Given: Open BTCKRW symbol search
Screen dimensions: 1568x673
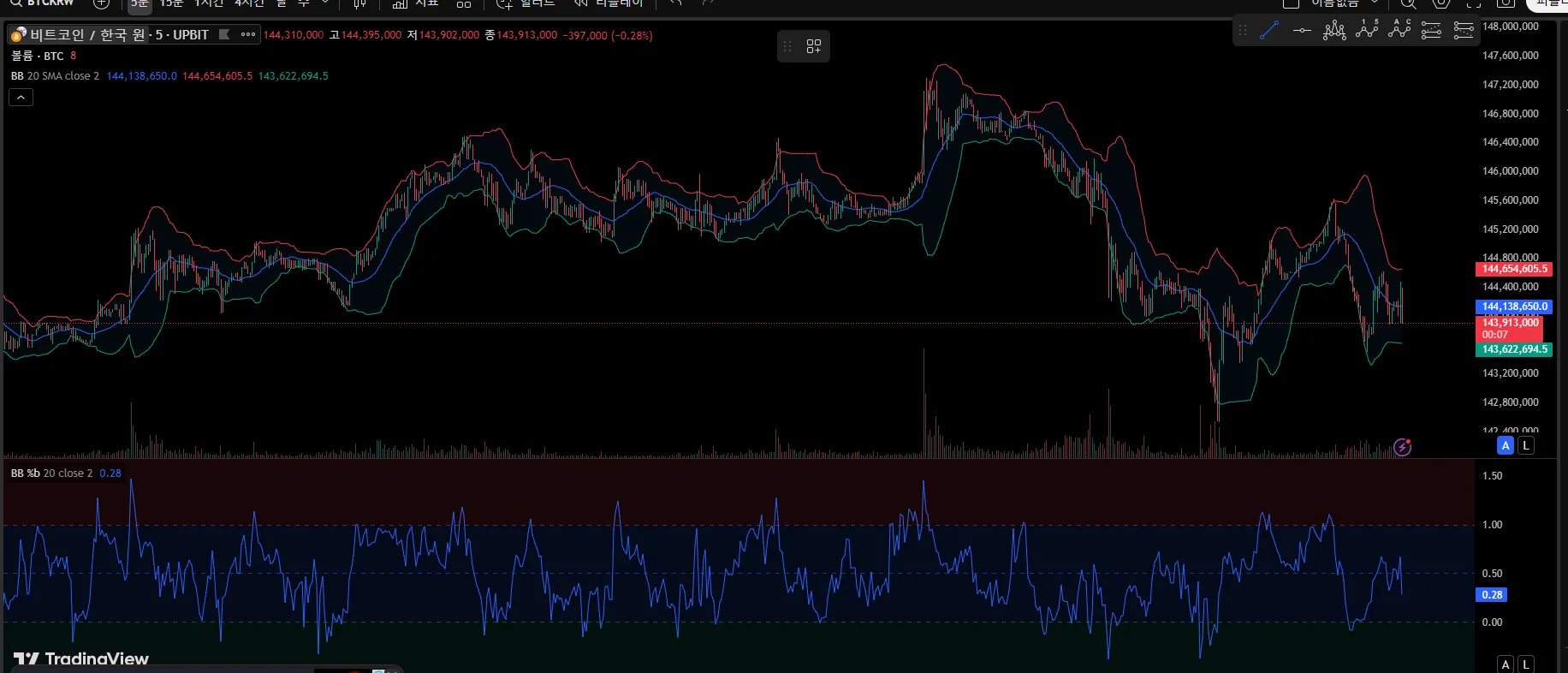Looking at the screenshot, I should point(42,3).
